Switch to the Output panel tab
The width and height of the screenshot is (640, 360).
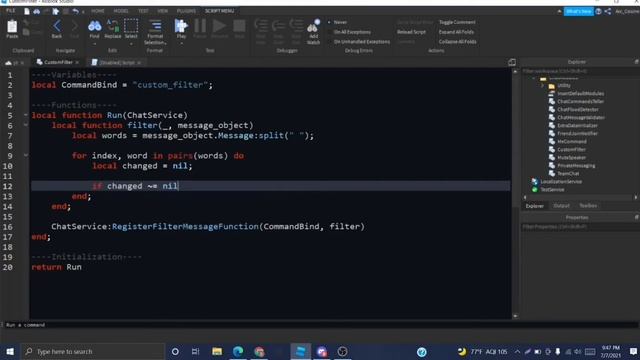tap(561, 206)
